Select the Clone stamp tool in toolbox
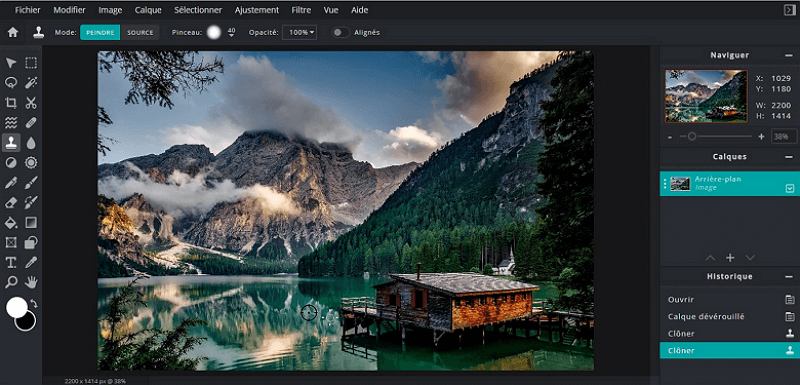The height and width of the screenshot is (385, 800). click(11, 143)
